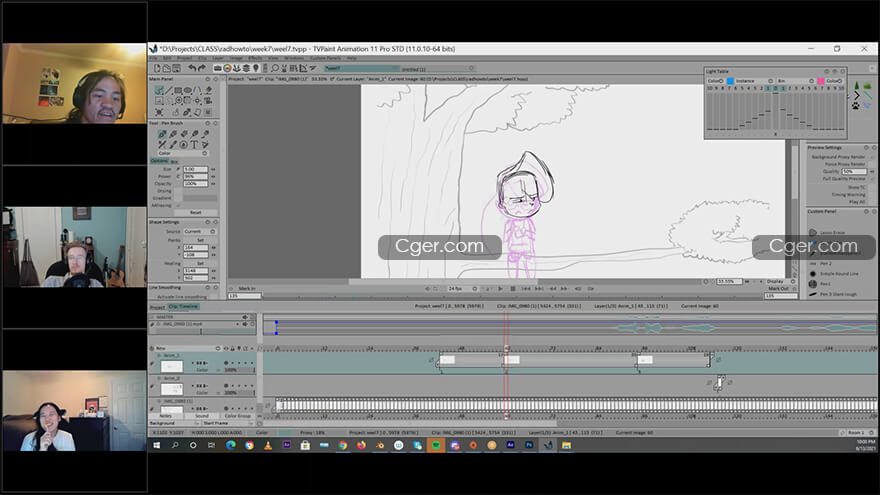This screenshot has width=880, height=495.
Task: Toggle the eye icon in the layer header
Action: [x=226, y=349]
